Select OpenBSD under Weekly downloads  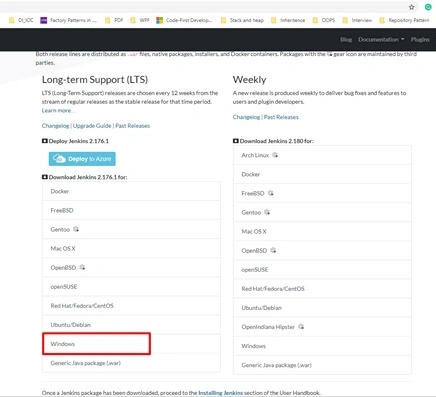click(322, 250)
